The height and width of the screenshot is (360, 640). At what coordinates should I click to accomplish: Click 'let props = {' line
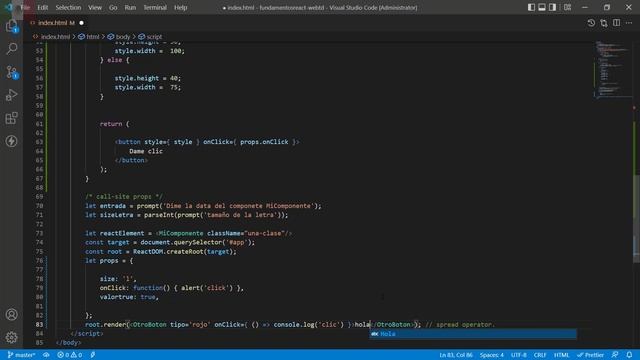109,260
